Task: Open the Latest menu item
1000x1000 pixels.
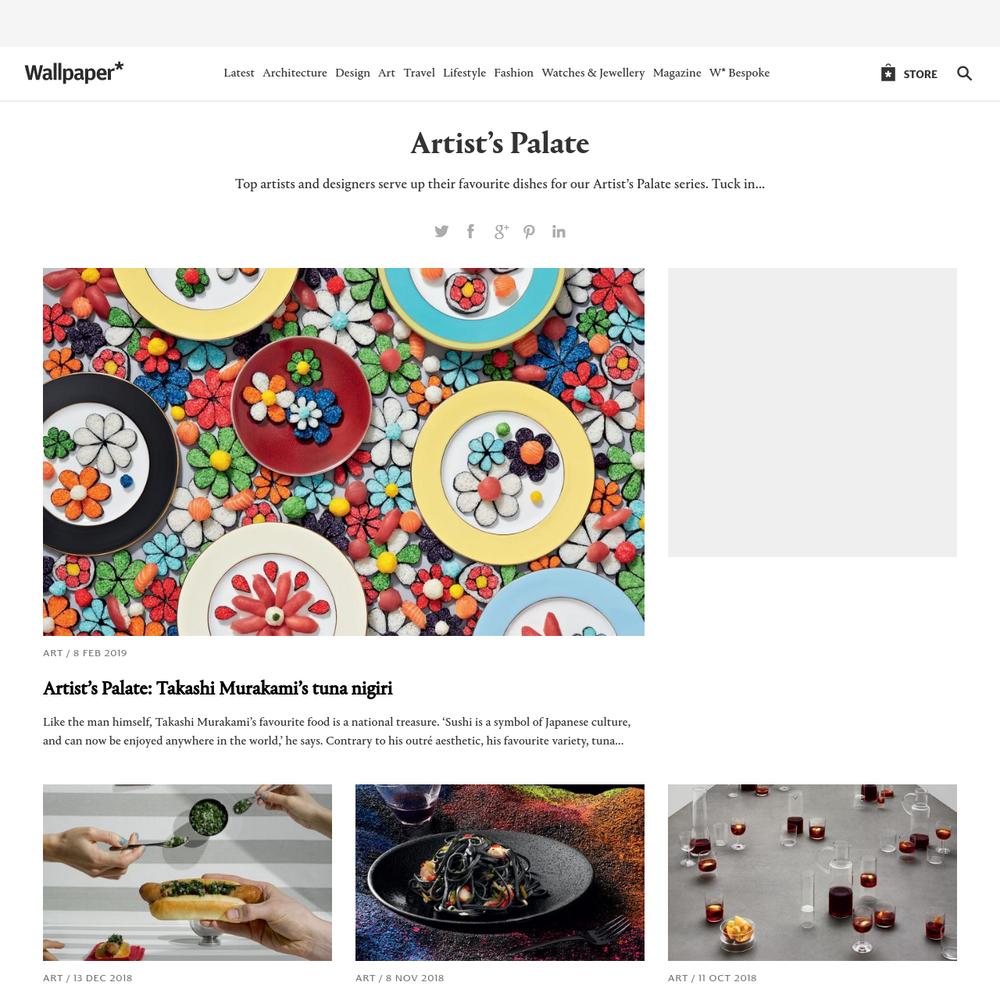Action: pos(239,73)
